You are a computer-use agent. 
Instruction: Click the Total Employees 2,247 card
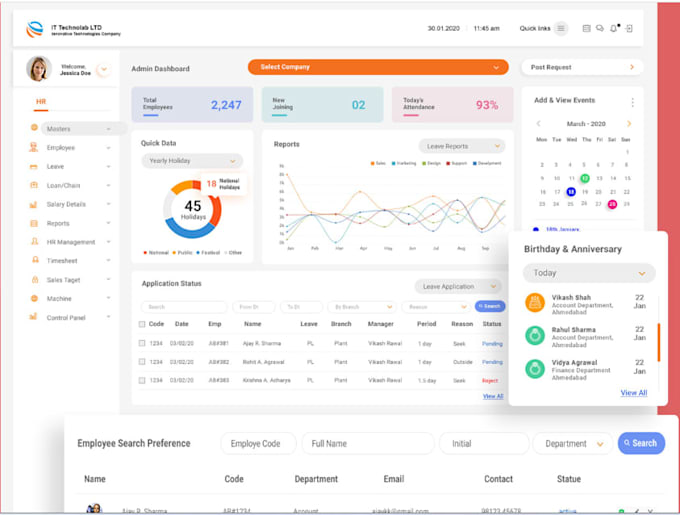(x=192, y=104)
